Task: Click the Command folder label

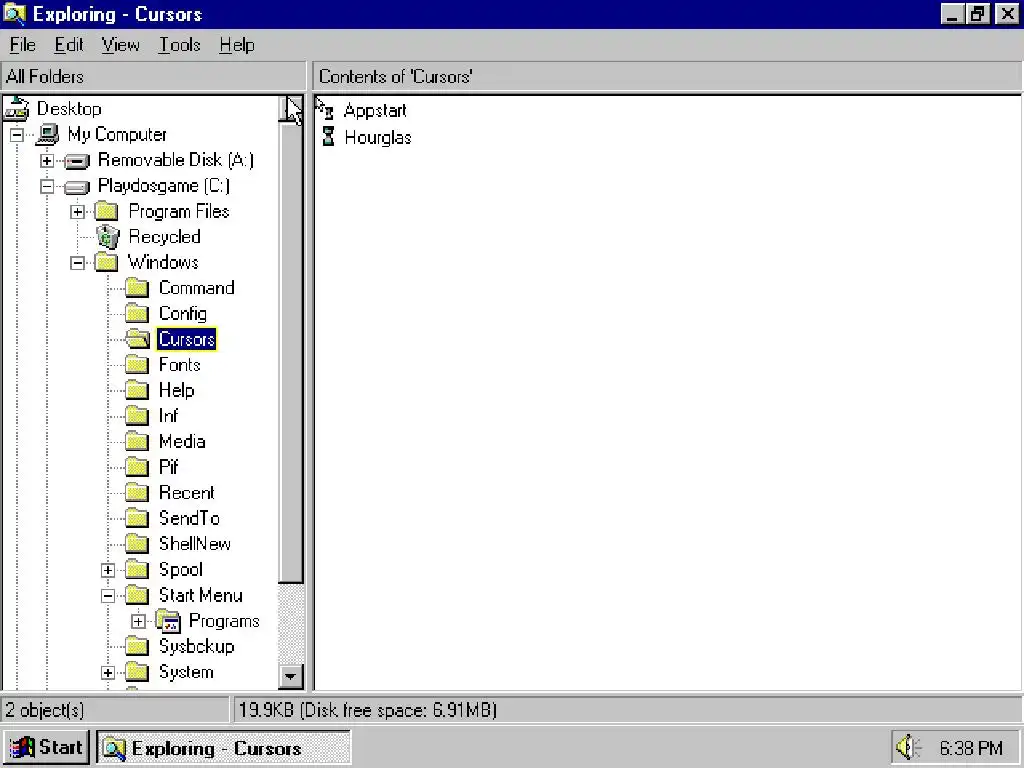Action: [197, 288]
